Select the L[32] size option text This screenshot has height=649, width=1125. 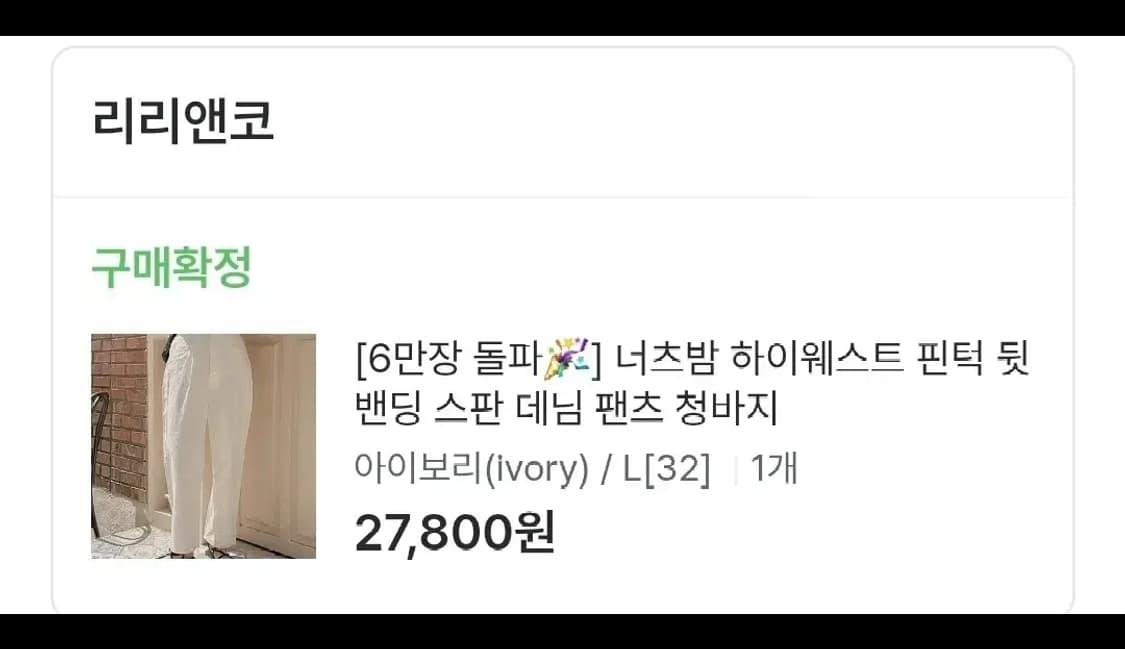tap(667, 469)
